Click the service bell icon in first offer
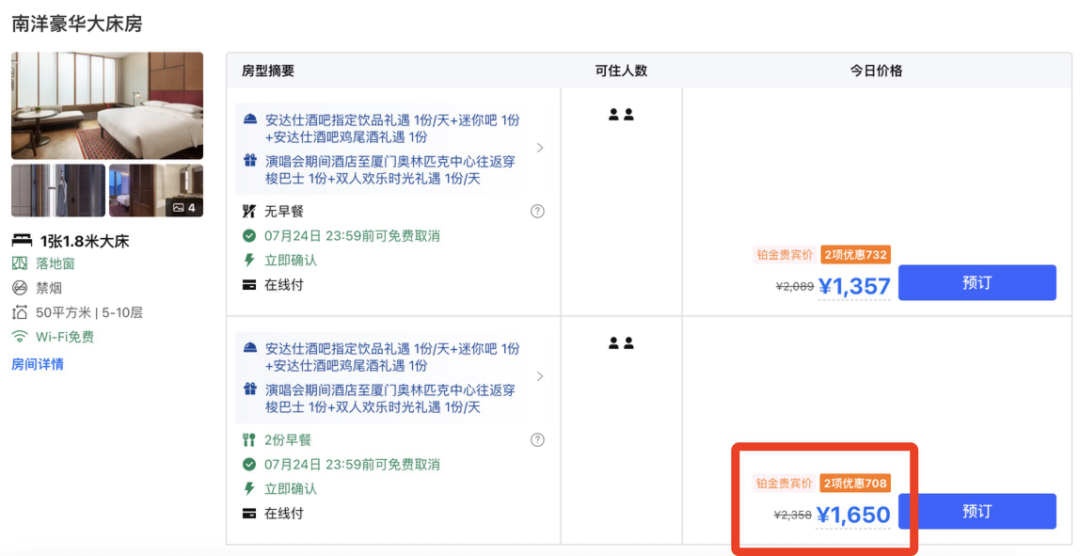 click(x=250, y=119)
